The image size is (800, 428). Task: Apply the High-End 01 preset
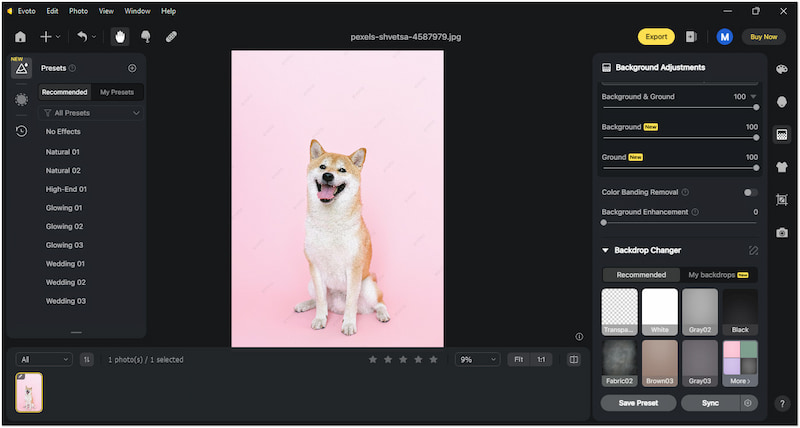coord(66,189)
